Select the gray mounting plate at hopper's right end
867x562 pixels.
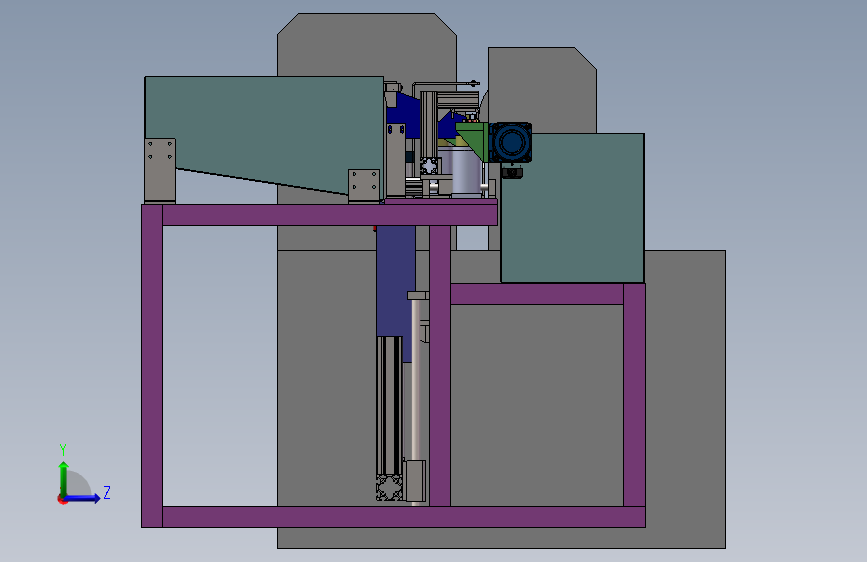(x=364, y=186)
